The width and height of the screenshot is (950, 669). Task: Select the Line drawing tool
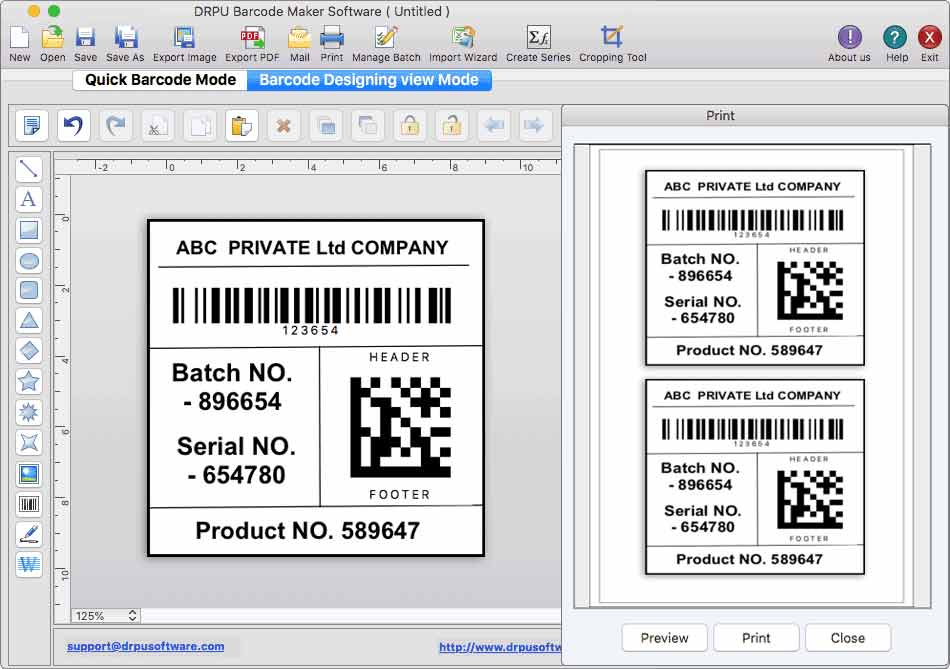tap(29, 169)
